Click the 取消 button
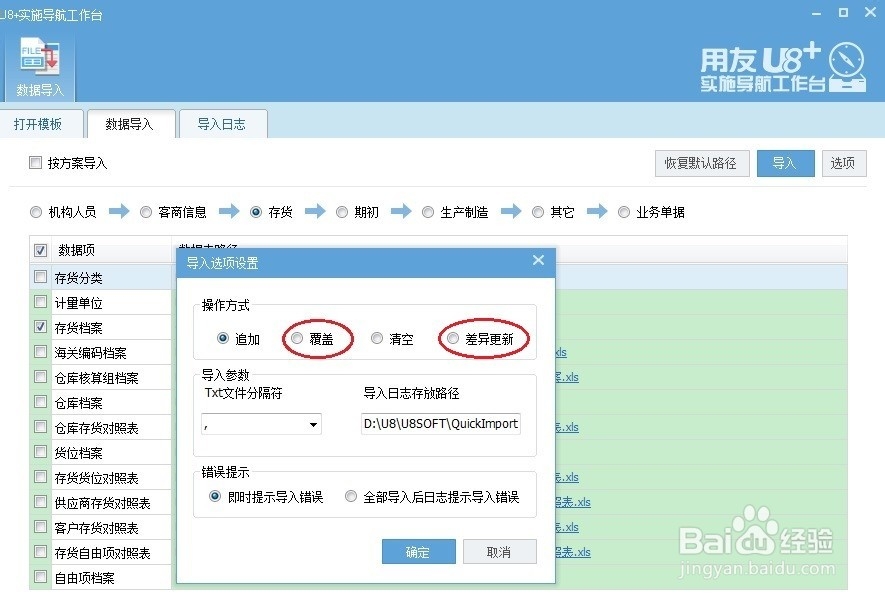 point(499,552)
